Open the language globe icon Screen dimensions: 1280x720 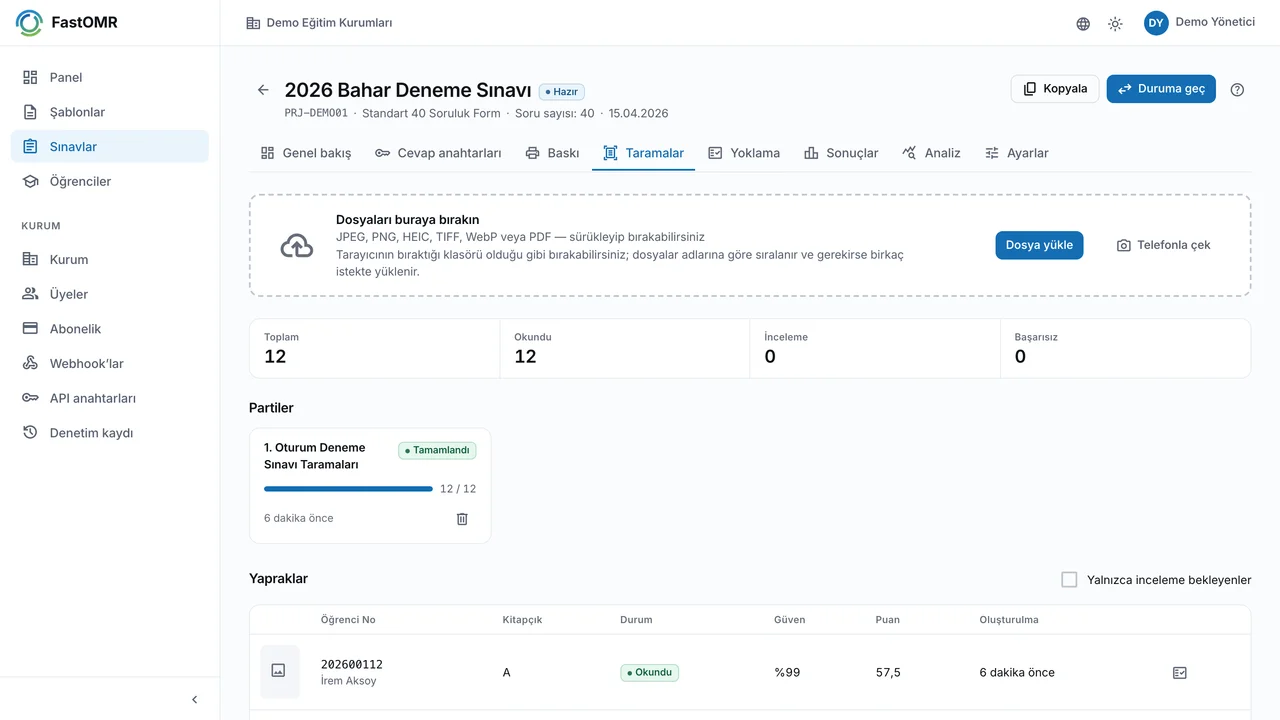tap(1083, 24)
